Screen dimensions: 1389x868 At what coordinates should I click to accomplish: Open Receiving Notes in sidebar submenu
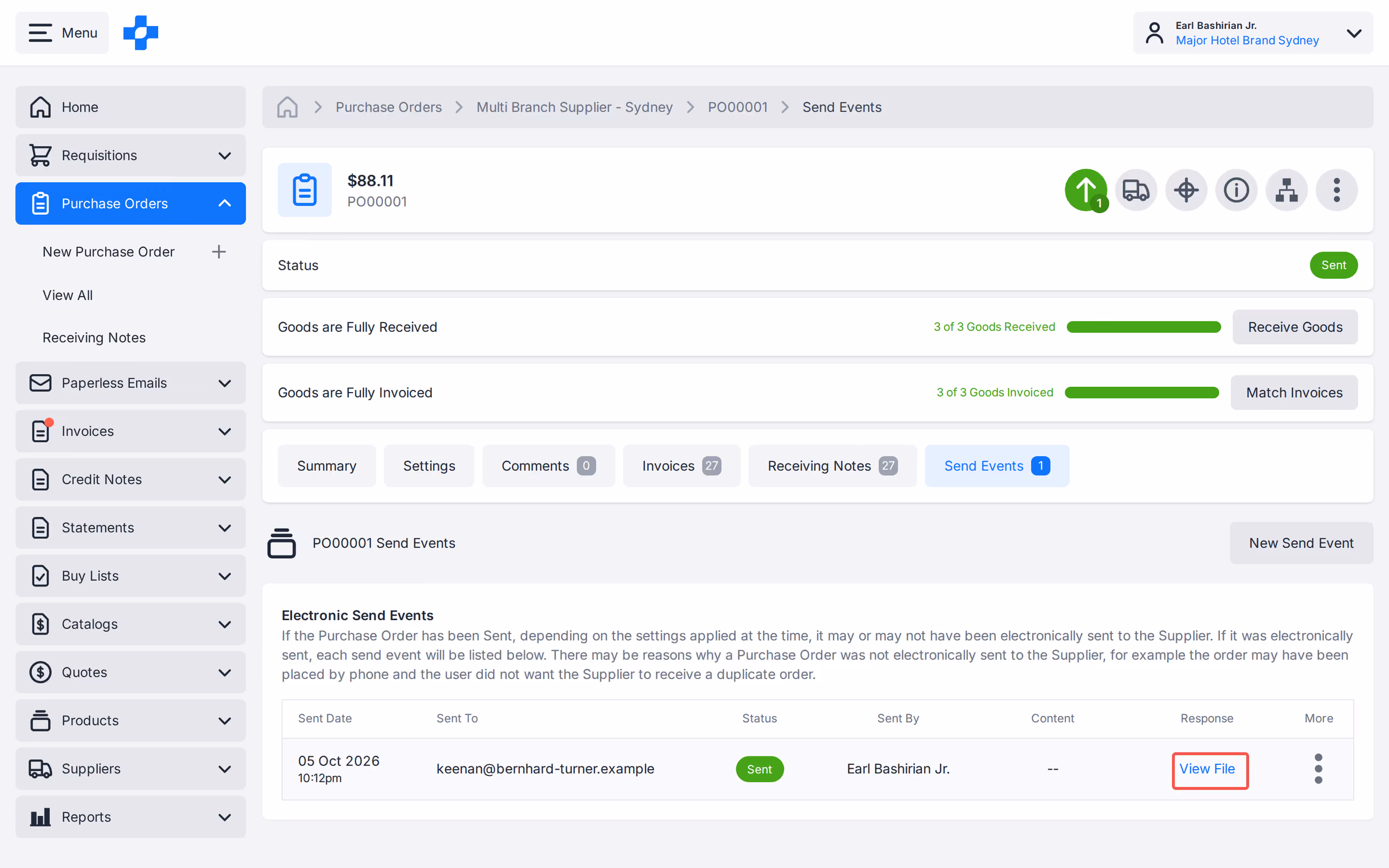[94, 338]
